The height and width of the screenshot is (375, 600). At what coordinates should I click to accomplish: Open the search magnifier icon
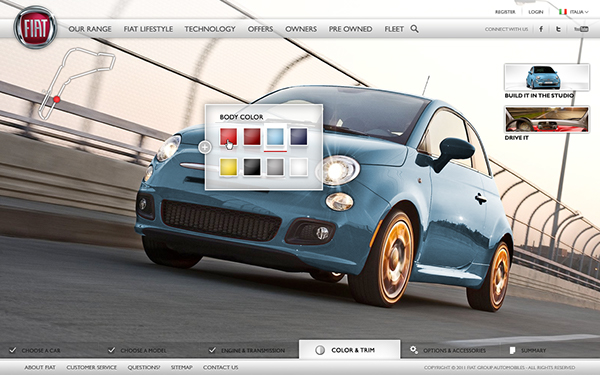pyautogui.click(x=414, y=29)
